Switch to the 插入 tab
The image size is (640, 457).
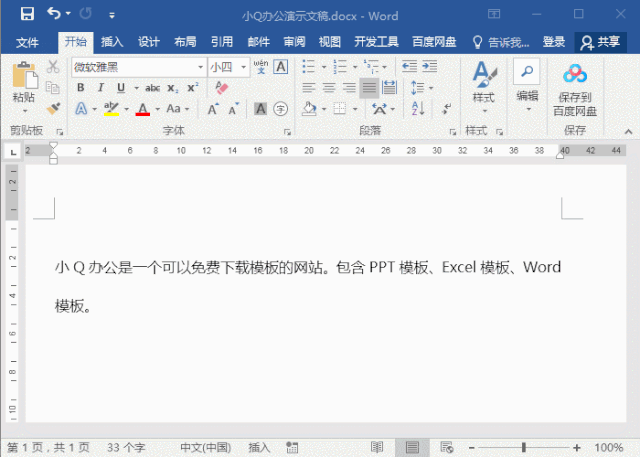(112, 42)
